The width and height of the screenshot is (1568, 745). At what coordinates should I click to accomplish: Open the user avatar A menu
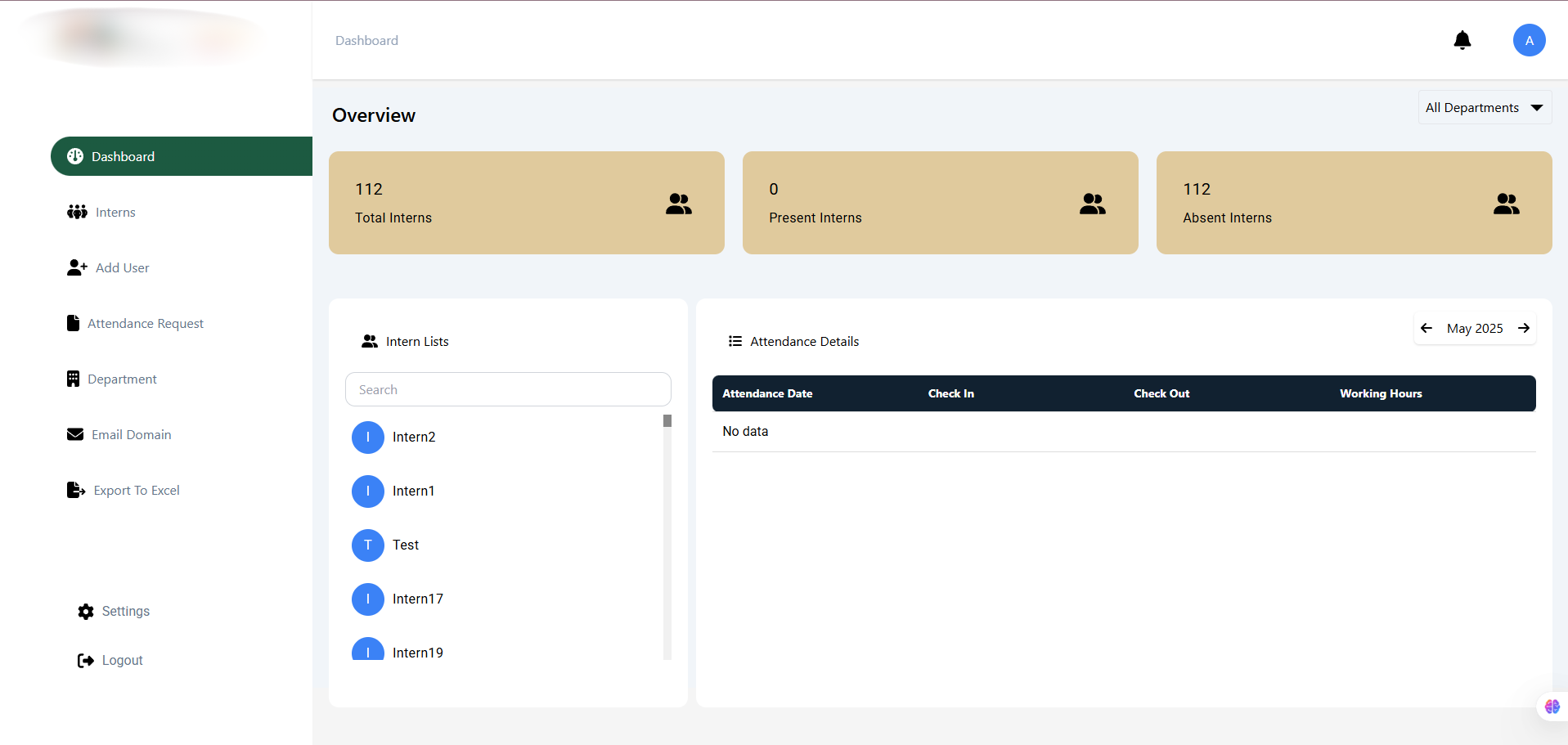point(1529,40)
